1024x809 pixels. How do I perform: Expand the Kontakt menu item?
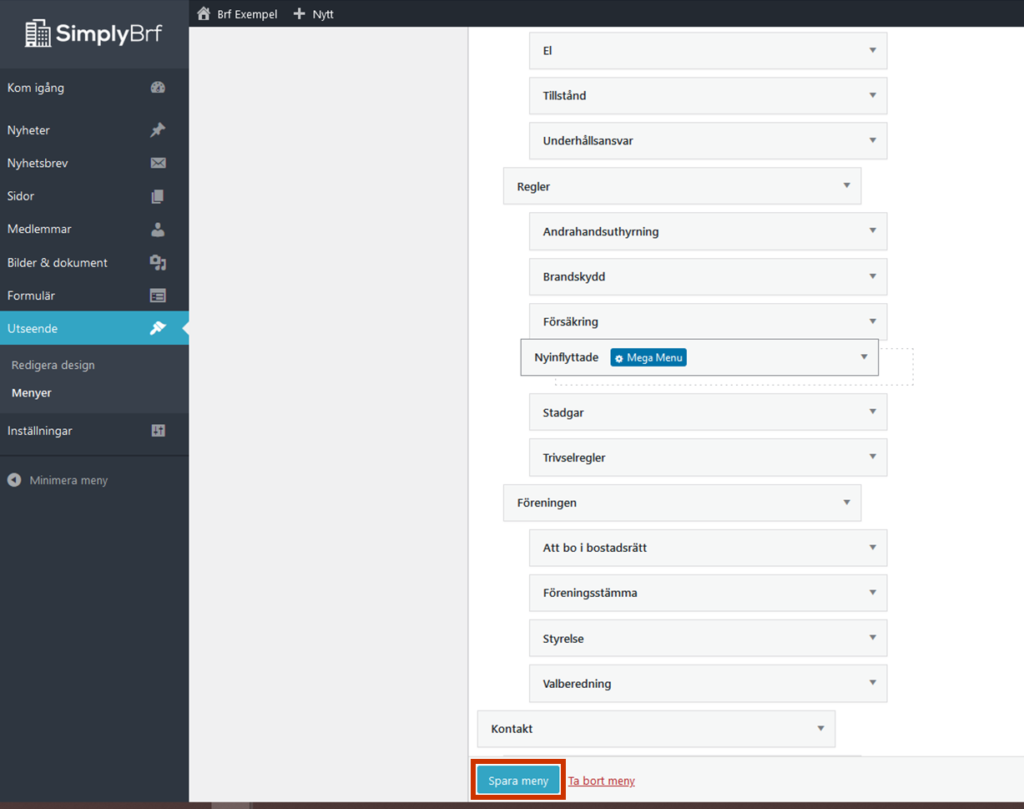click(820, 729)
